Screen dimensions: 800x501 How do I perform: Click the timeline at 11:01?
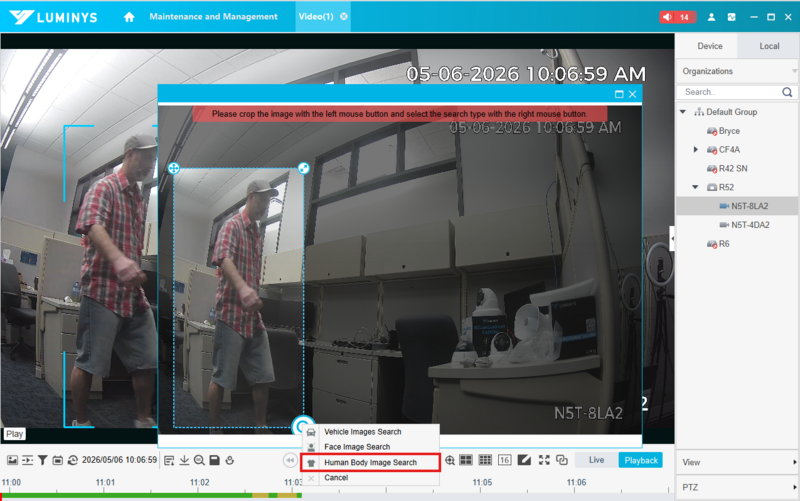[x=105, y=483]
